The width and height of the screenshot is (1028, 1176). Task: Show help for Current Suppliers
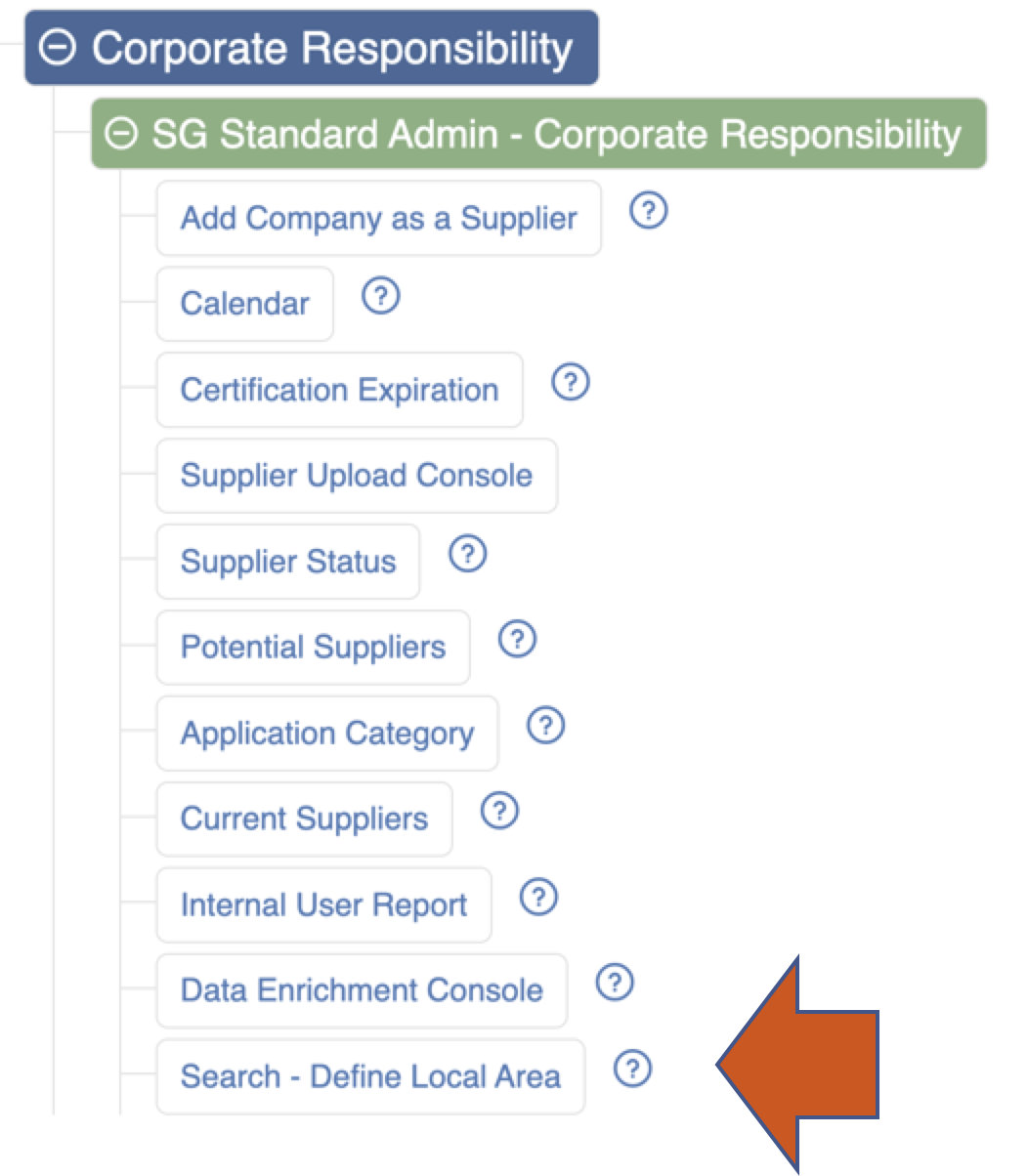500,812
